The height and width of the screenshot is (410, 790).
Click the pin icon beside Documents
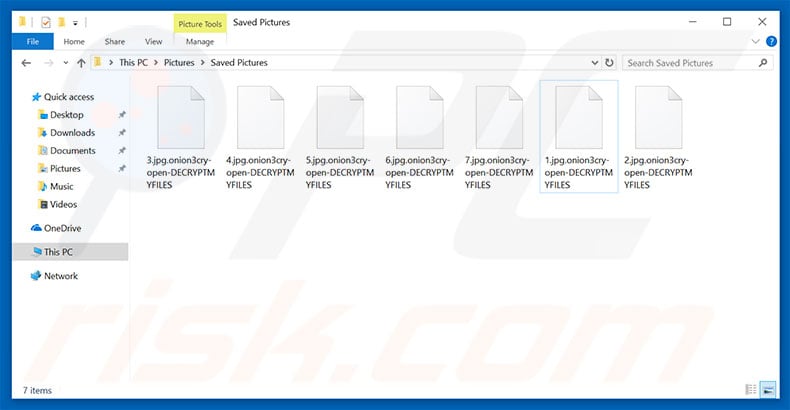click(121, 151)
